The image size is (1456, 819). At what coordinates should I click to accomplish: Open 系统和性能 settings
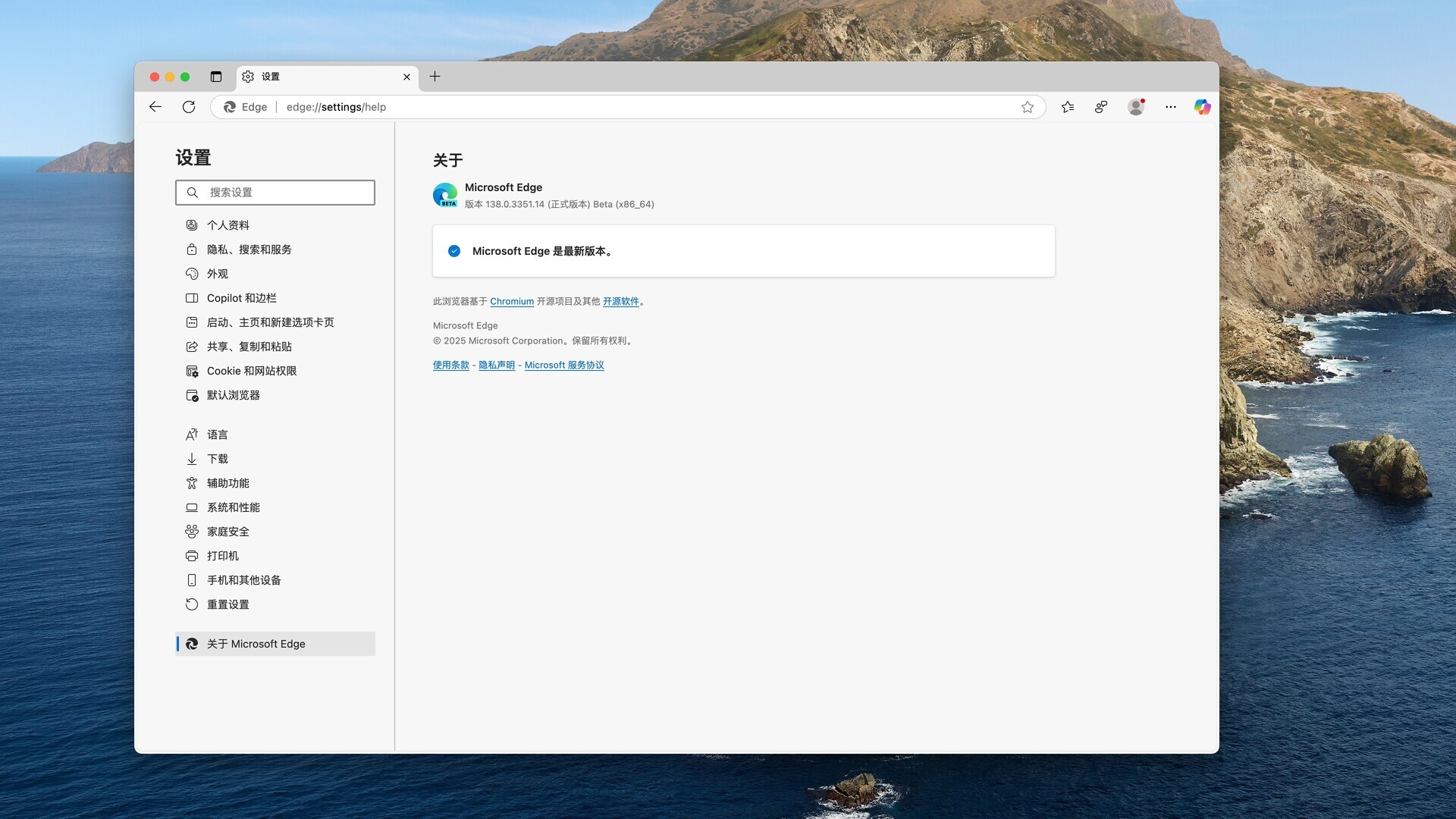tap(275, 507)
